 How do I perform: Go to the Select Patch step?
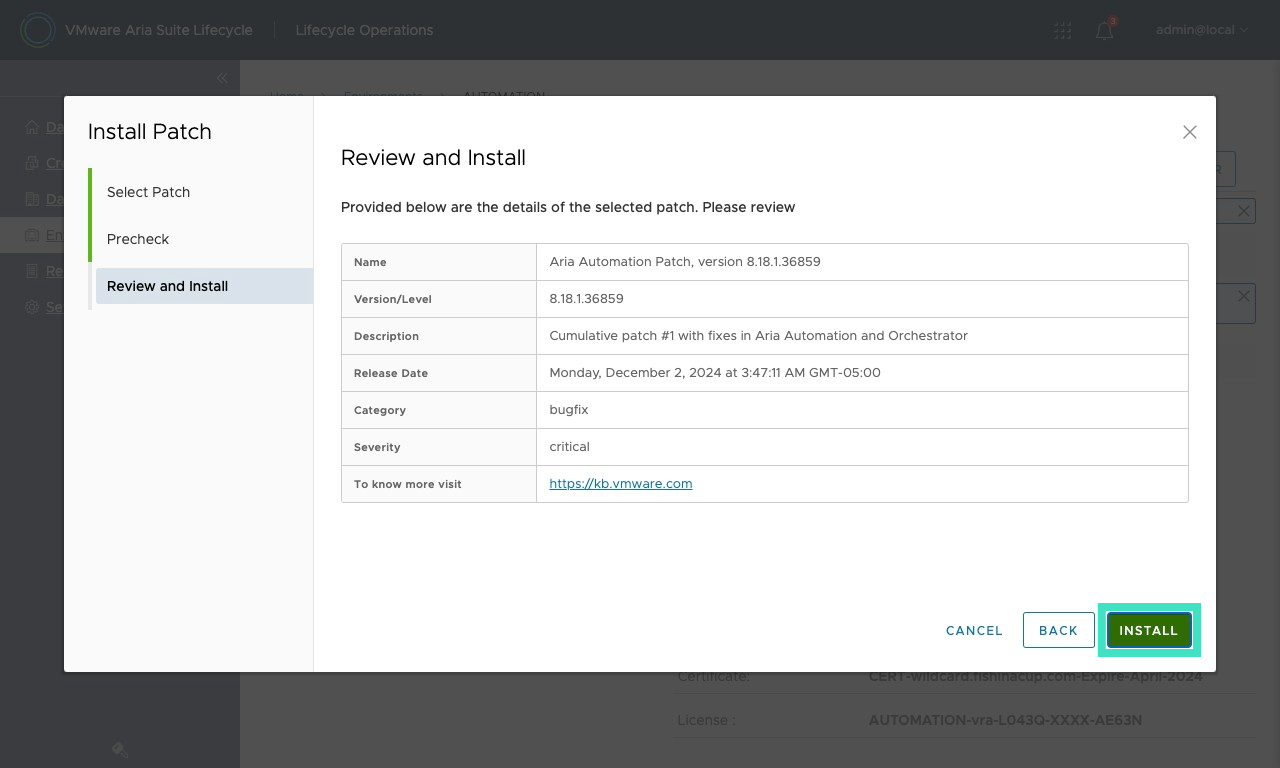tap(148, 192)
